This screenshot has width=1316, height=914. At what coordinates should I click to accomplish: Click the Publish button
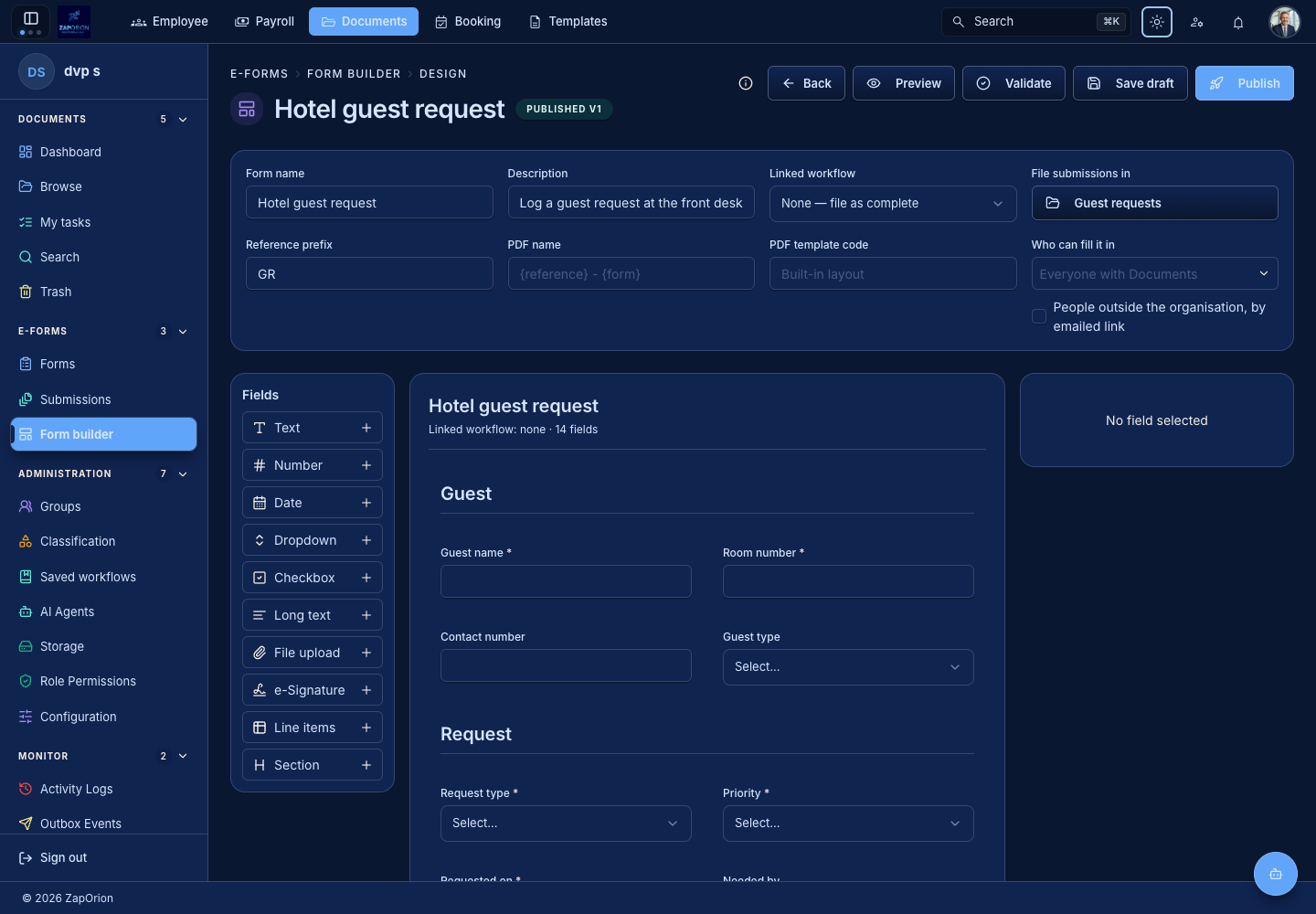[1245, 83]
